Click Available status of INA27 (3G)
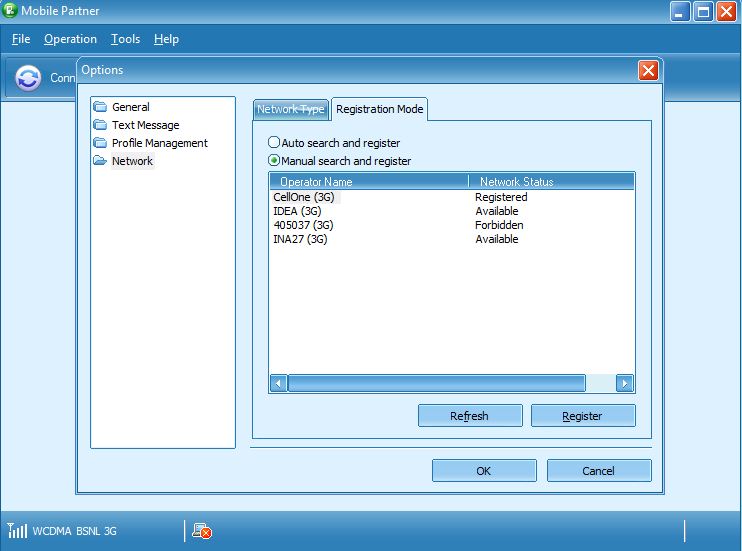 click(x=497, y=239)
